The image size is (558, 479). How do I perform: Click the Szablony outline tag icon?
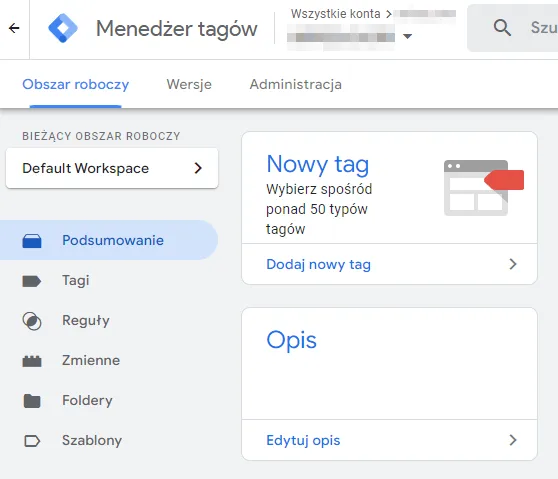tap(32, 441)
